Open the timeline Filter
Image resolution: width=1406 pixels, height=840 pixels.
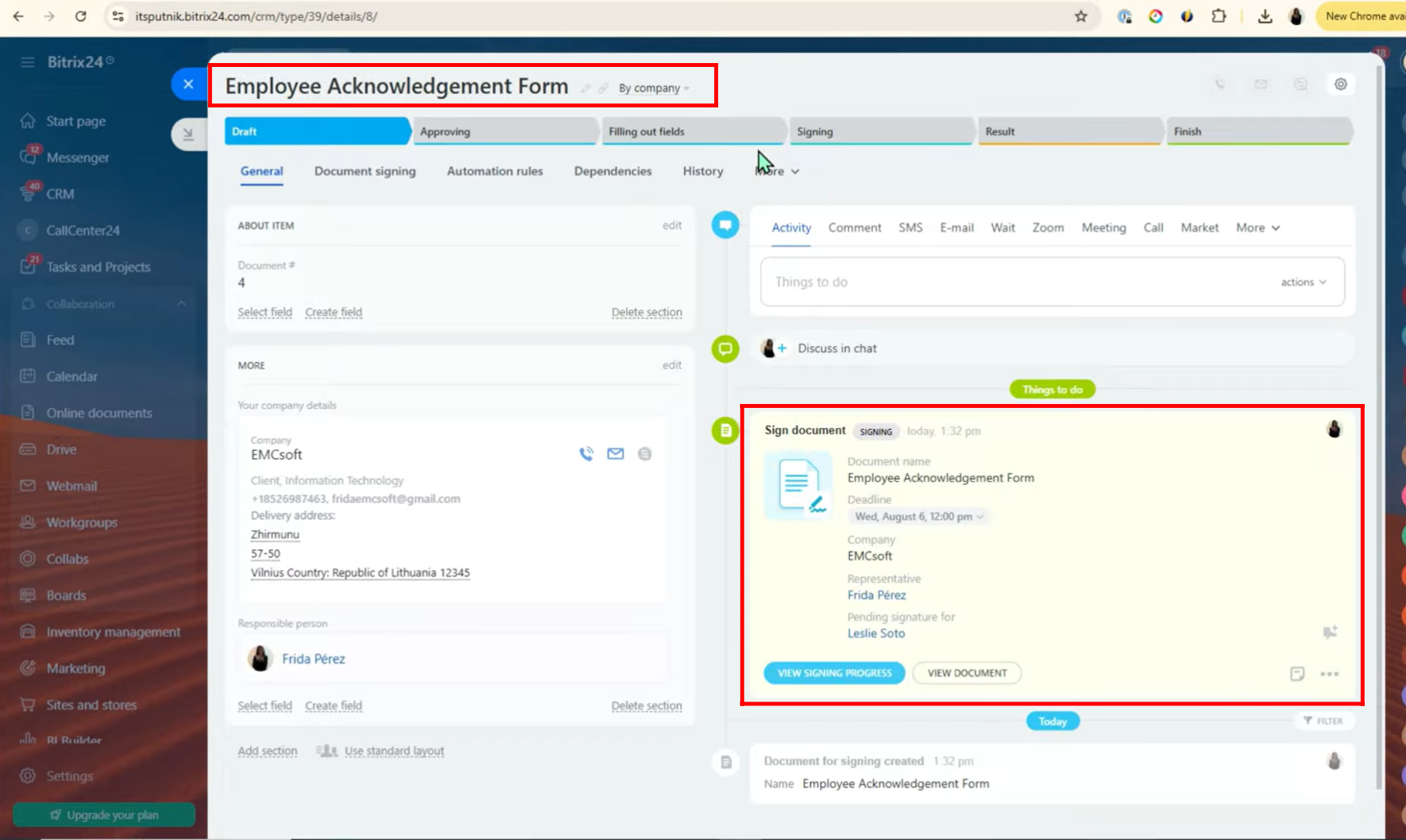[x=1323, y=721]
